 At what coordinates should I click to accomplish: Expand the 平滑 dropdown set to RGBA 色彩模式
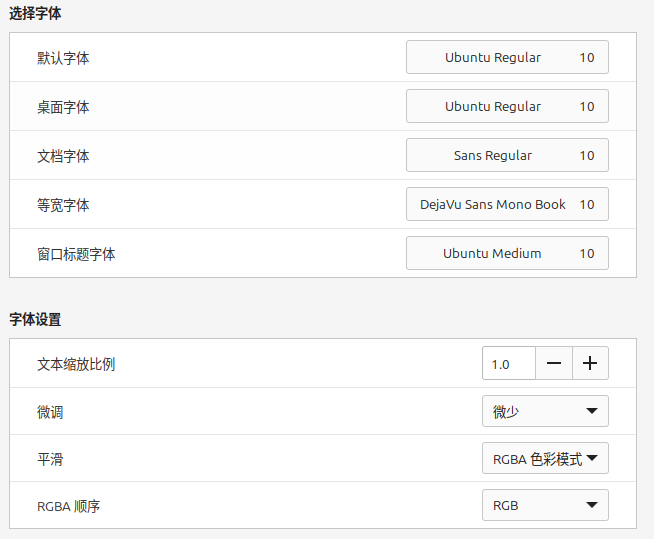[x=544, y=459]
